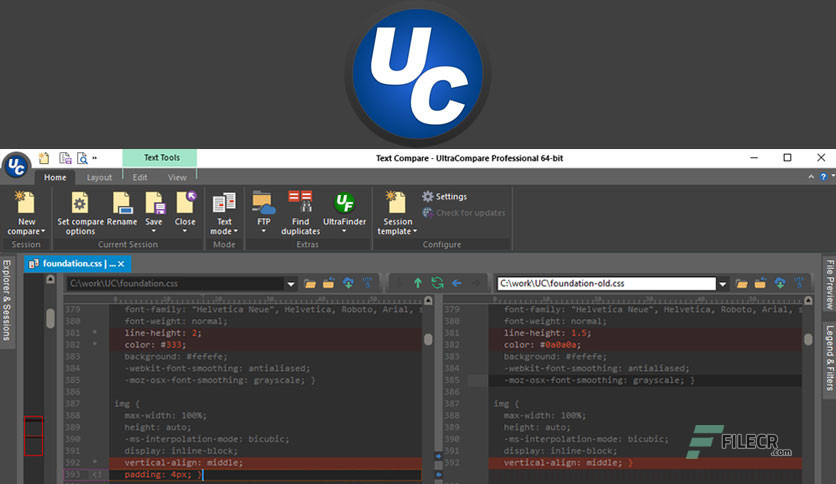Click the Close session icon
836x484 pixels.
tap(185, 204)
